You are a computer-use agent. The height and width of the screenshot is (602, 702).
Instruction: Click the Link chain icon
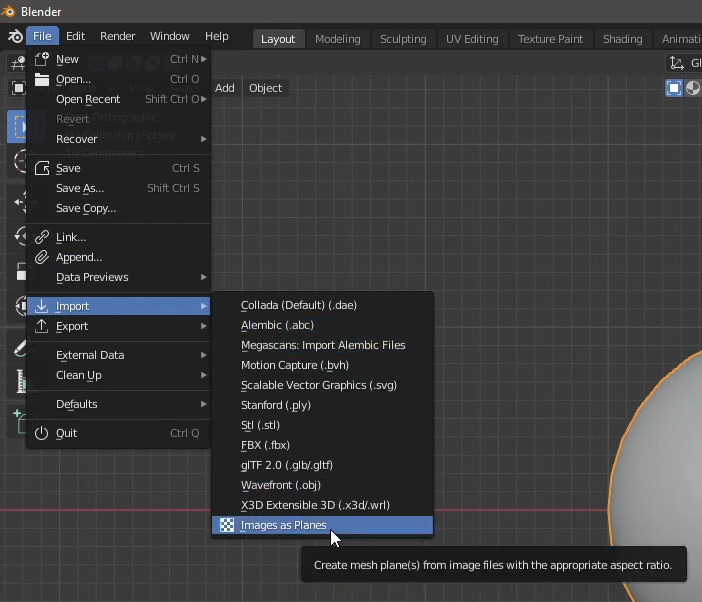(42, 237)
